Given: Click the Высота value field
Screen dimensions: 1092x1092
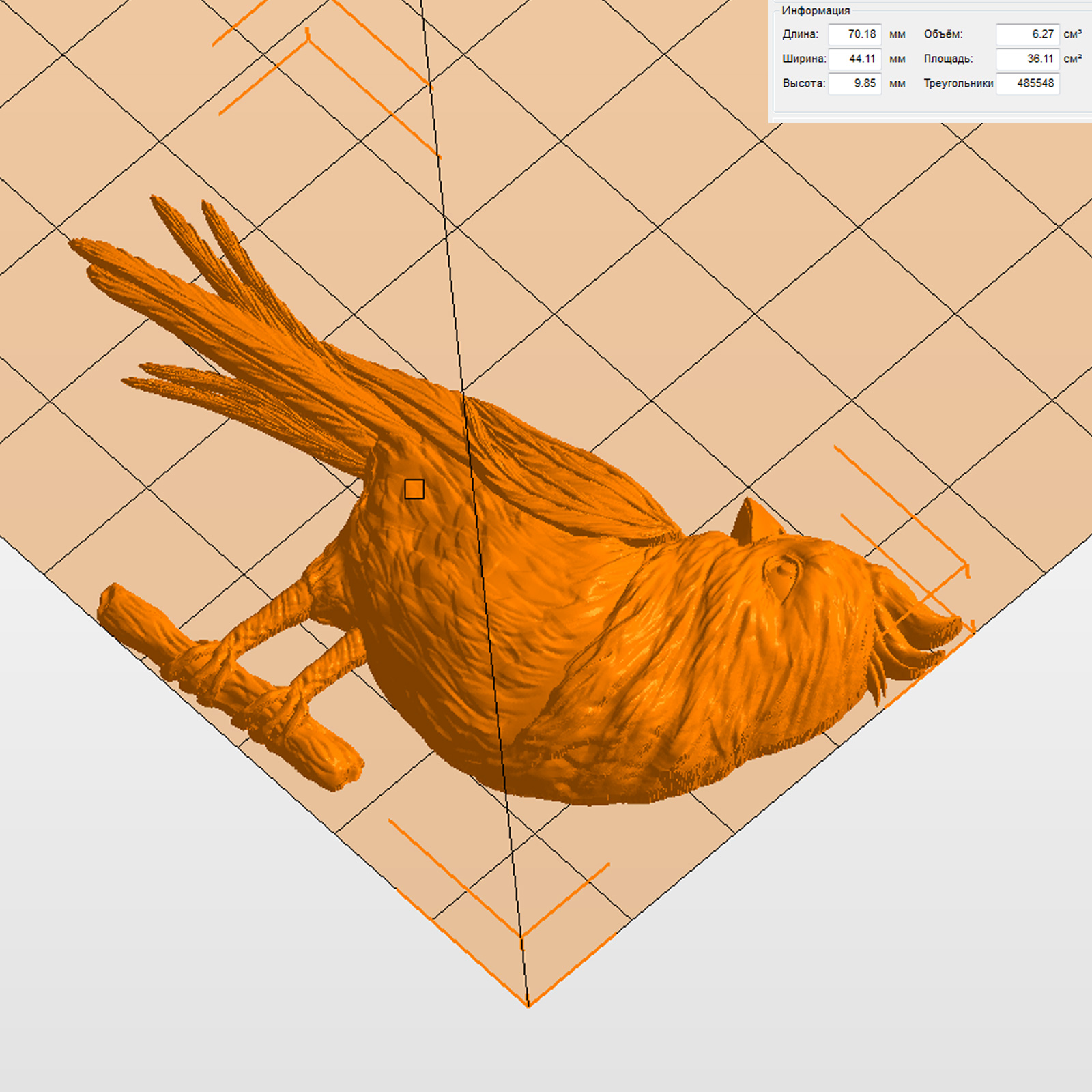Looking at the screenshot, I should tap(854, 83).
